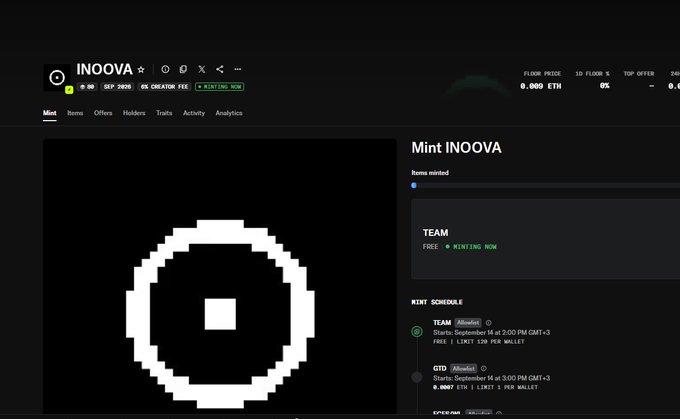Image resolution: width=680 pixels, height=419 pixels.
Task: Click 'Starts: September 14 at 3:00 PM GMT+3'
Action: 491,378
